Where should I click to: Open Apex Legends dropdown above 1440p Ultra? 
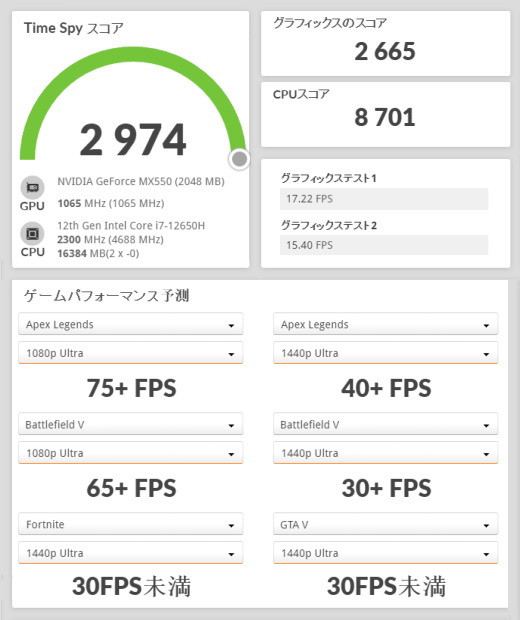click(386, 324)
